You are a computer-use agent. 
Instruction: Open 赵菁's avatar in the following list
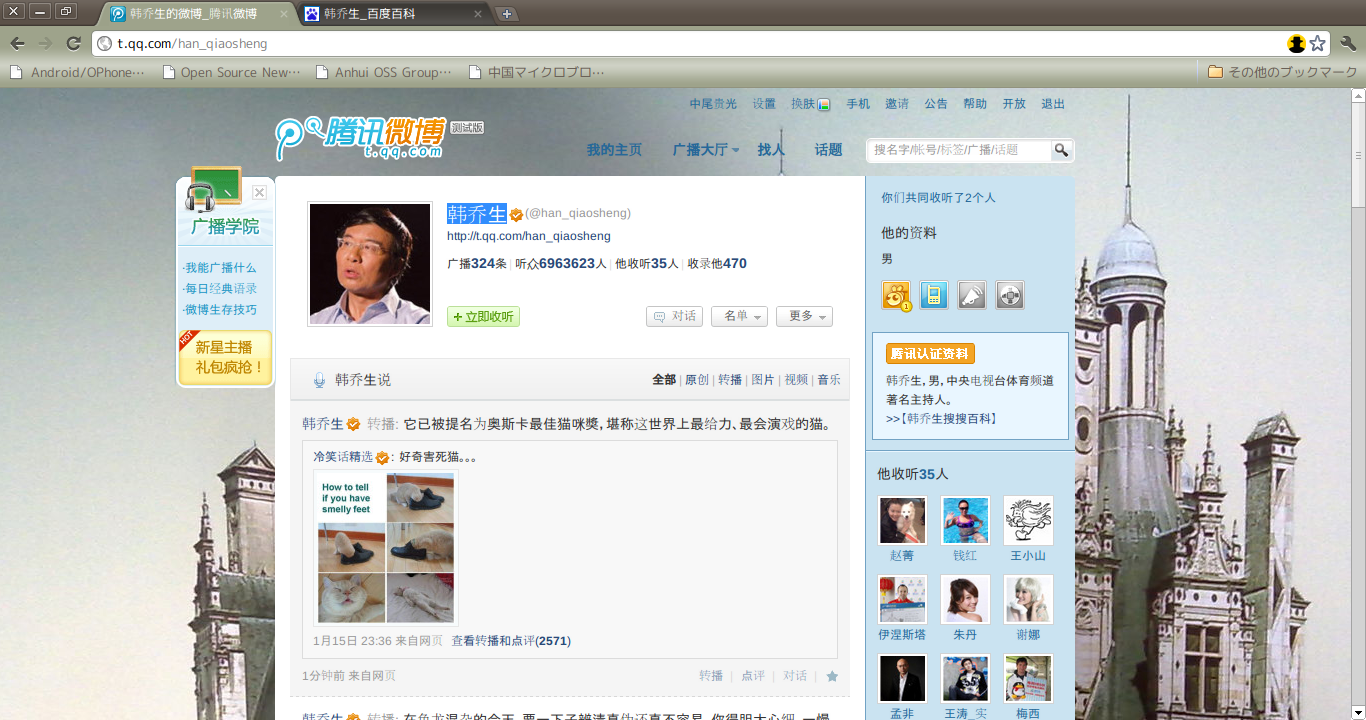902,521
